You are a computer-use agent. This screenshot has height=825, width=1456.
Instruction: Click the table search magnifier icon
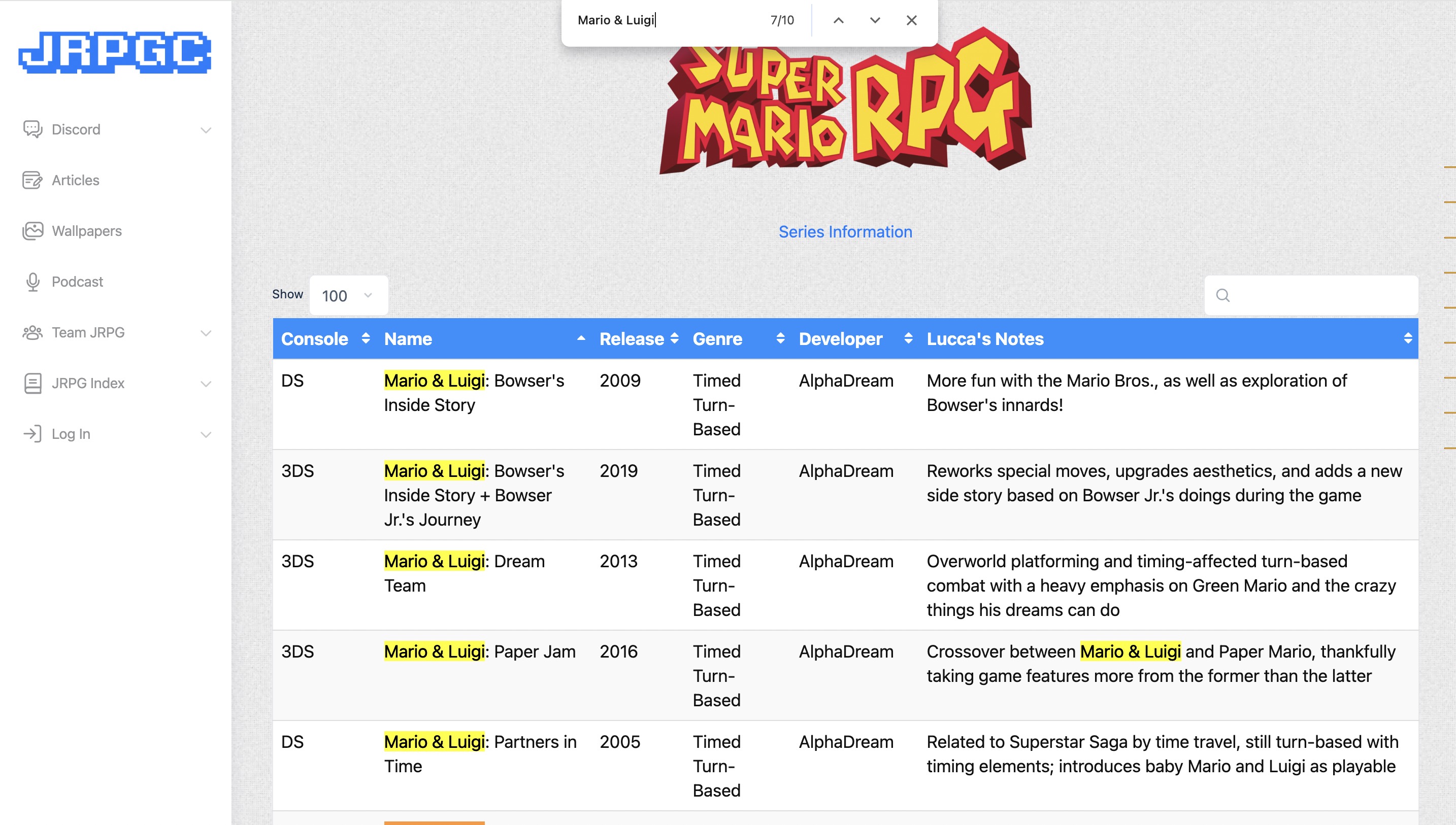click(1222, 295)
